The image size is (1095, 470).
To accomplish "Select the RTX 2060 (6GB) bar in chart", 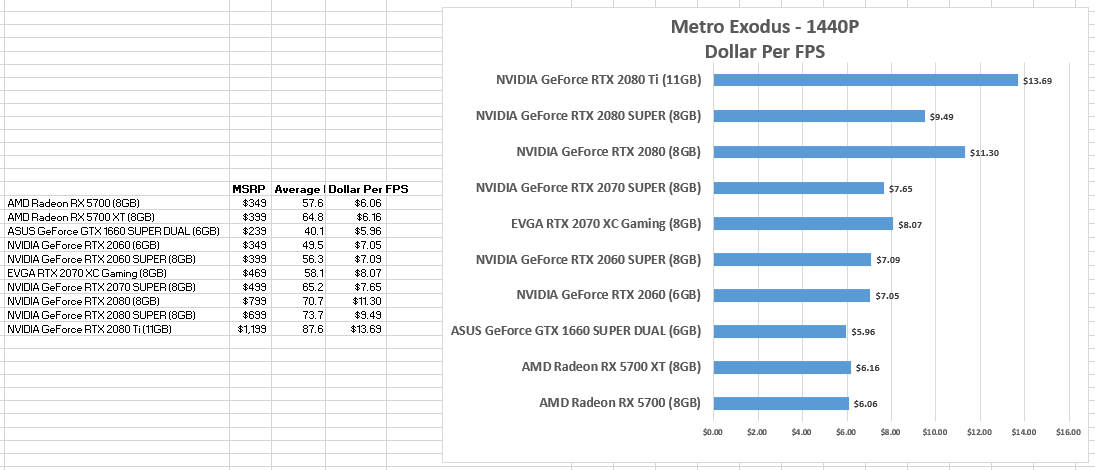I will click(791, 295).
